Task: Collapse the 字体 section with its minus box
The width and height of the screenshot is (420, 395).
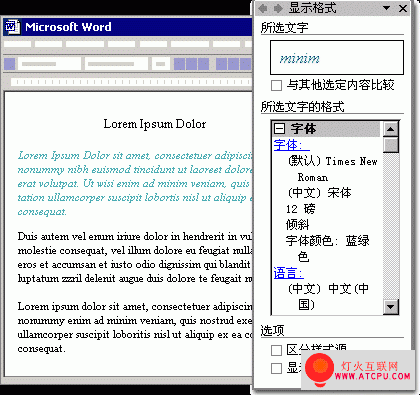Action: click(279, 128)
